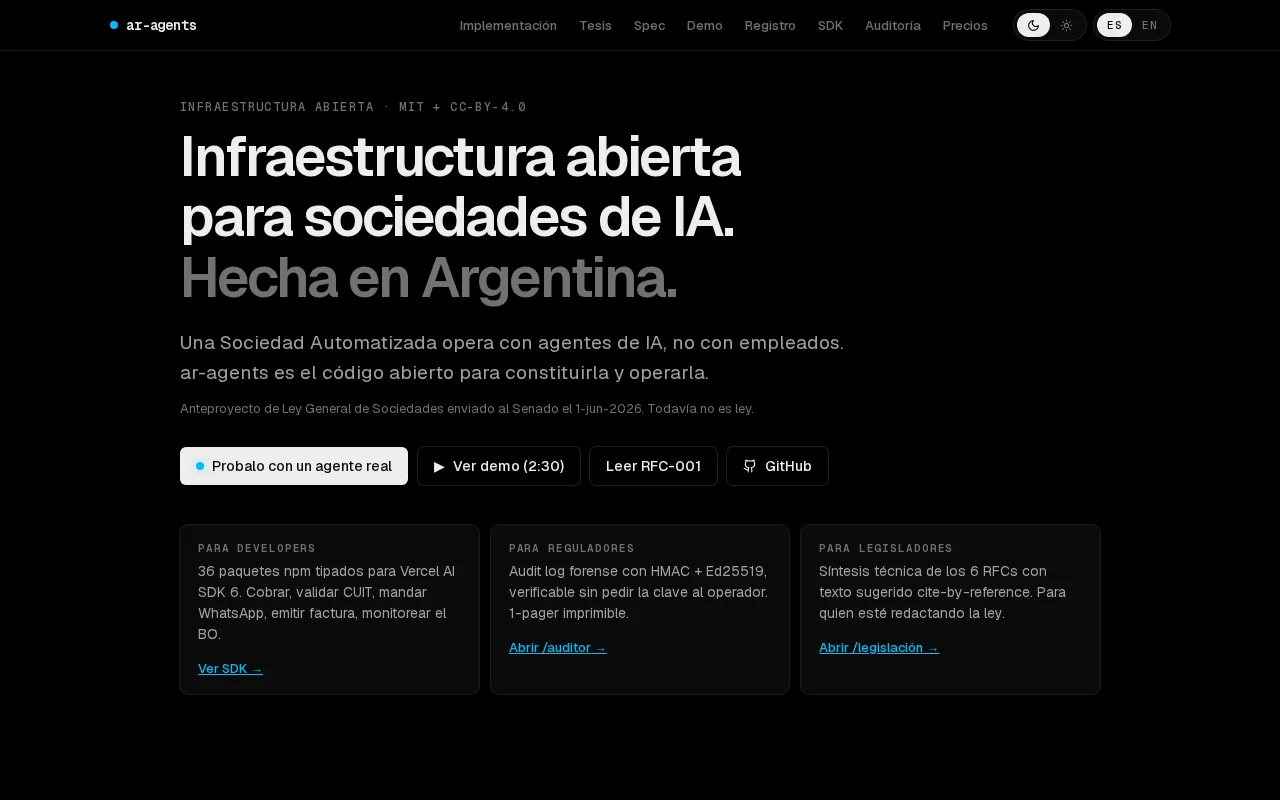Click the PARA LEGISLADORES card heading
Viewport: 1280px width, 800px height.
pos(886,548)
